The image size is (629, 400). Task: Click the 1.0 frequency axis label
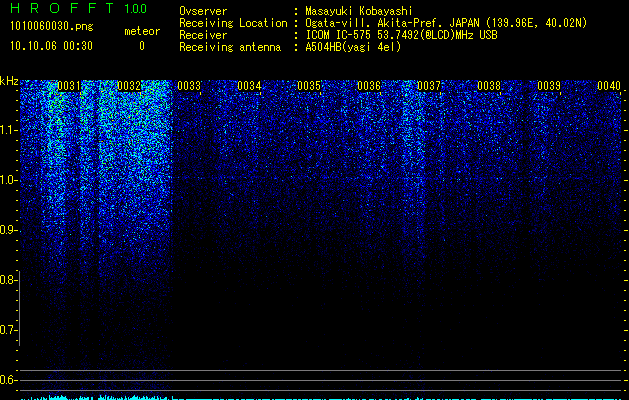click(9, 180)
